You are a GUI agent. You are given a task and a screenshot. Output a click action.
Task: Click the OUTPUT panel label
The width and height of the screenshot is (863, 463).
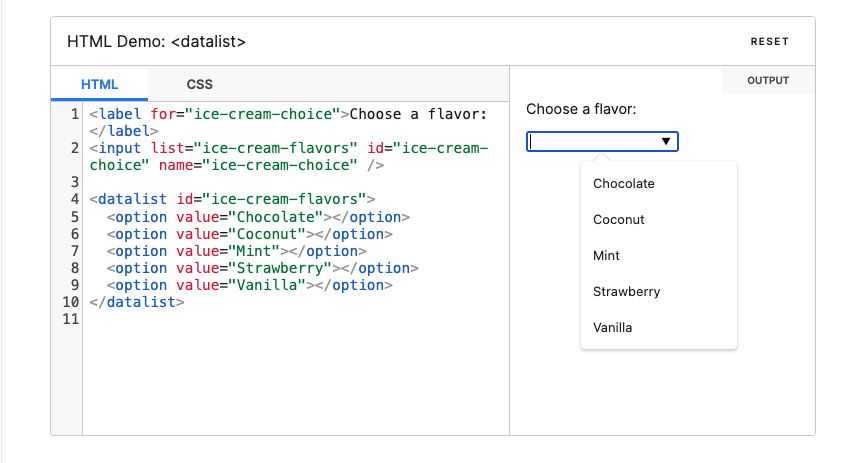pos(768,80)
